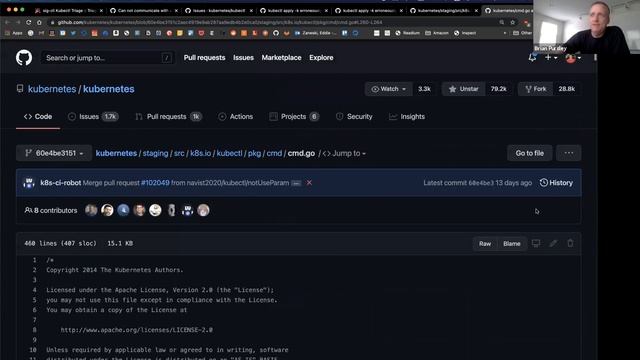Open the kubernetes organization link

(x=52, y=89)
